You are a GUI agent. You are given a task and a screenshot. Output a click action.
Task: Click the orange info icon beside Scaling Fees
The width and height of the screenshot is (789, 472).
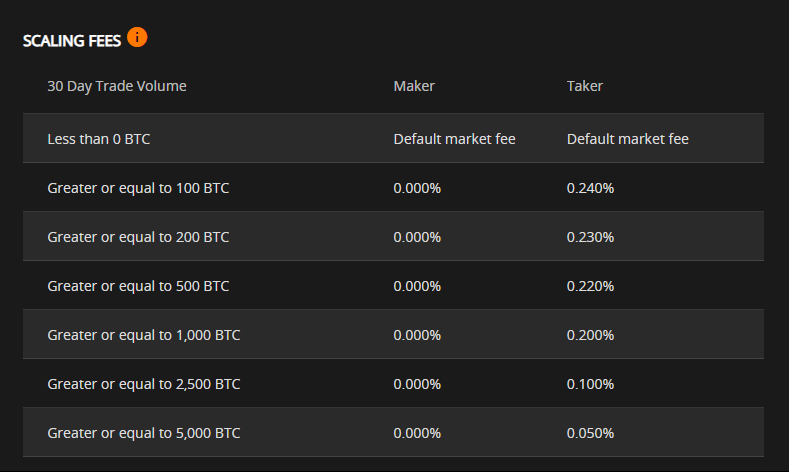[x=137, y=37]
